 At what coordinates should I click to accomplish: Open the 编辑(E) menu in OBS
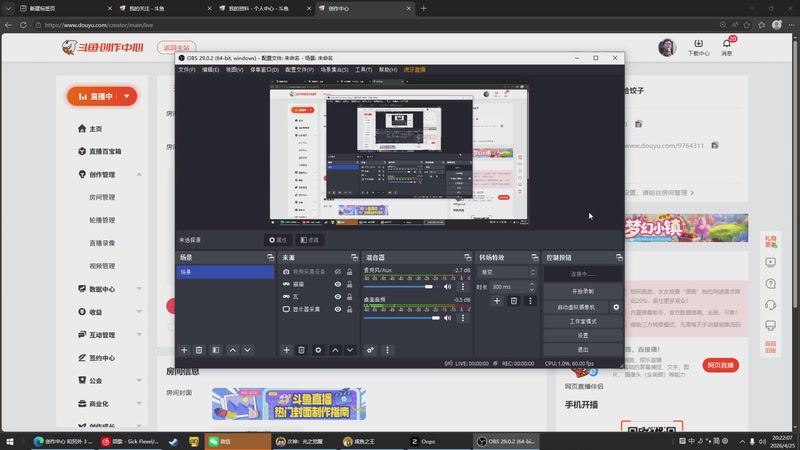click(x=210, y=70)
